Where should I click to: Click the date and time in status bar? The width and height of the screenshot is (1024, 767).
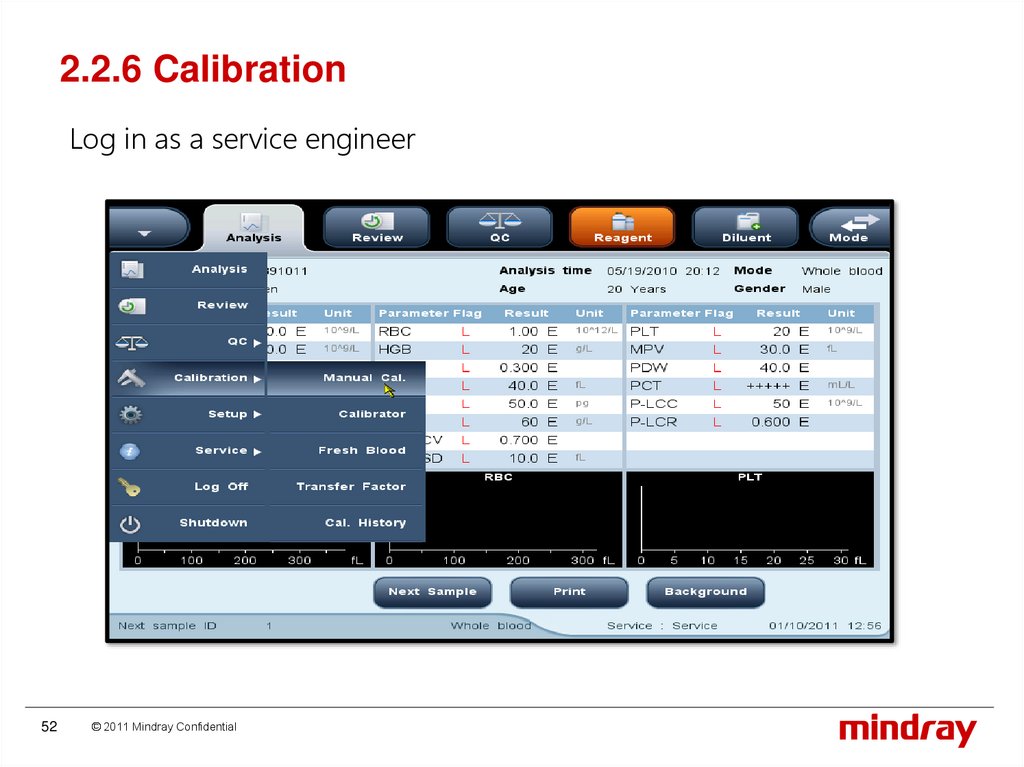[x=825, y=626]
